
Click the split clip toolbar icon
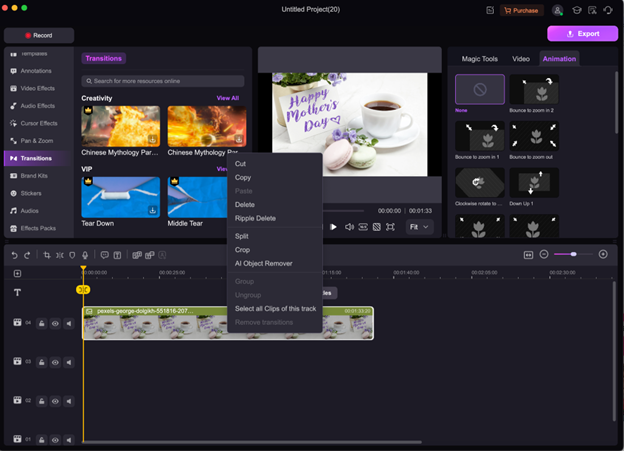[60, 255]
